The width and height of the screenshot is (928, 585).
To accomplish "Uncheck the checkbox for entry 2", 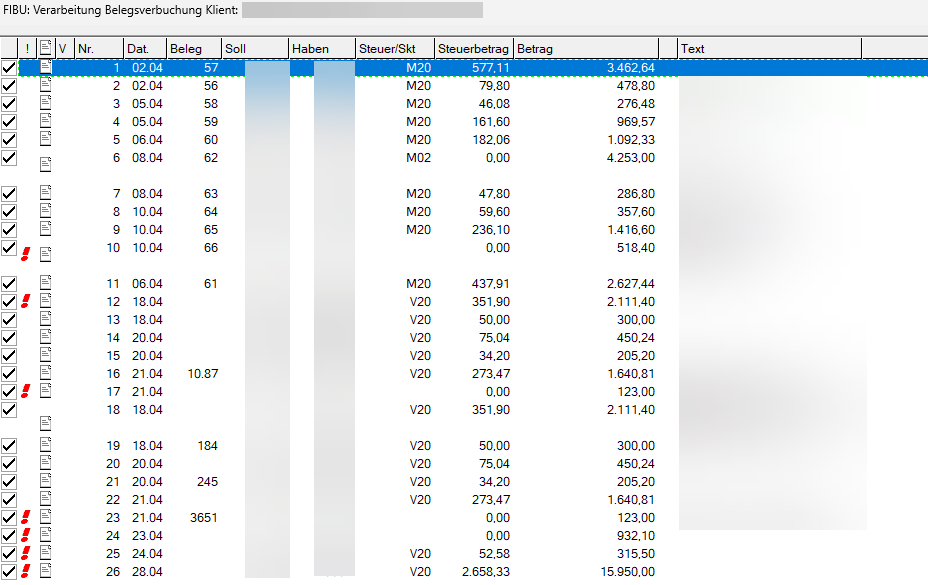I will tap(10, 86).
